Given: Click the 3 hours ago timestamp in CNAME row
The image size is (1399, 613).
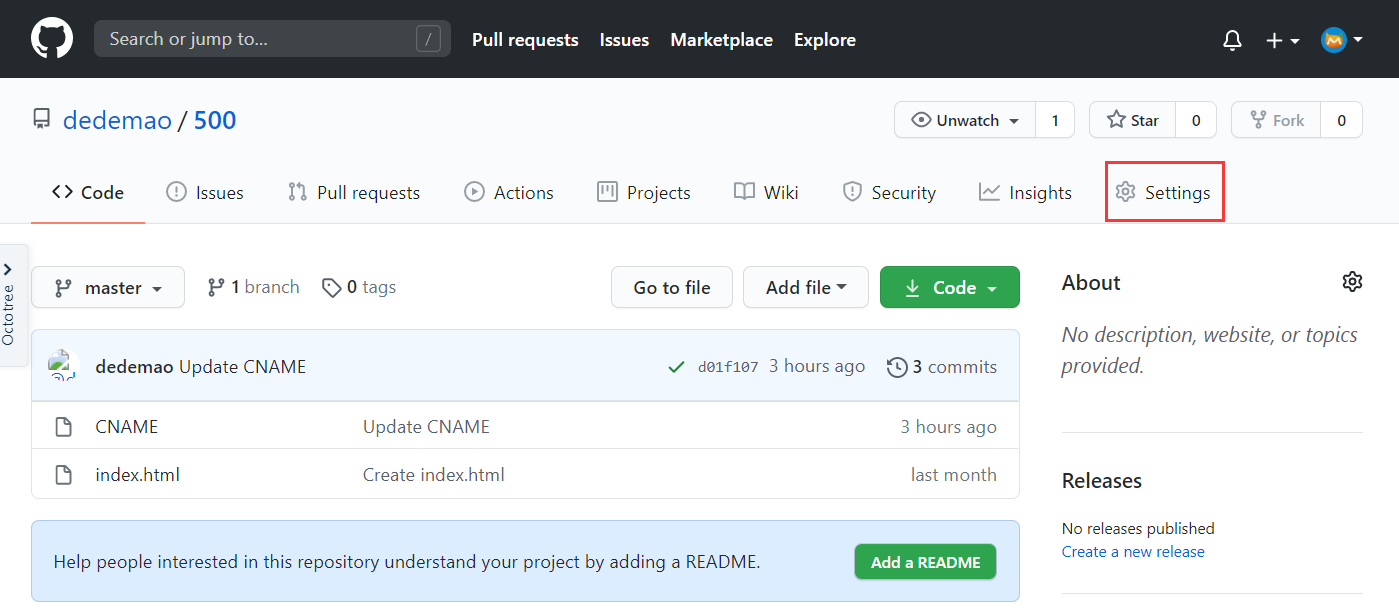Looking at the screenshot, I should click(x=949, y=427).
